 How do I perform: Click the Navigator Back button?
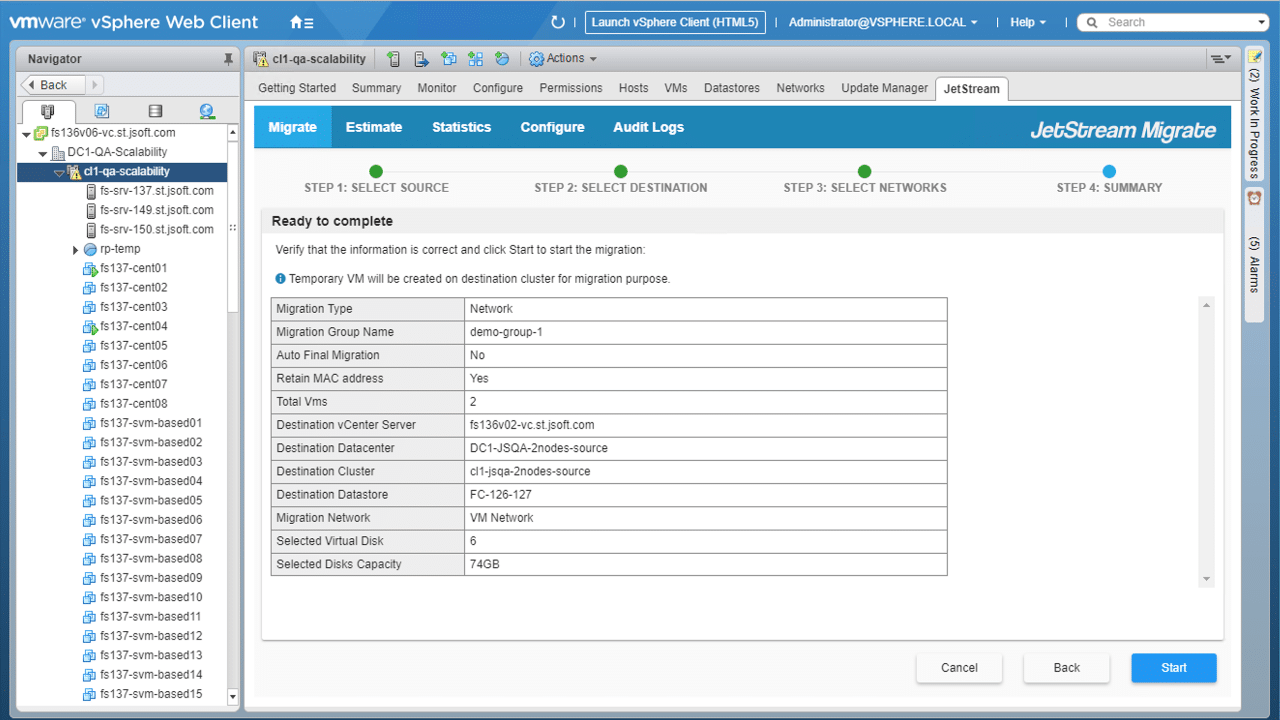(53, 85)
